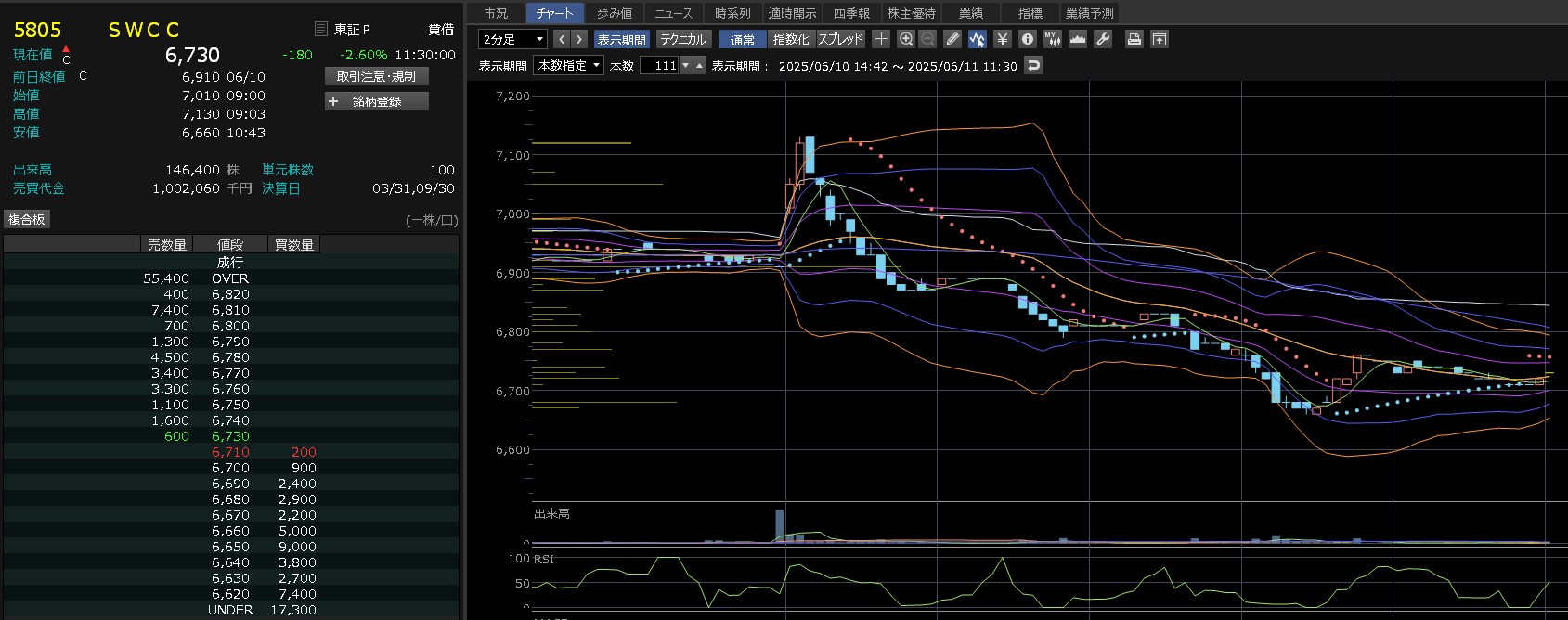Screen dimensions: 1568x620
Task: Switch to the 歩み値 tab
Action: 615,13
